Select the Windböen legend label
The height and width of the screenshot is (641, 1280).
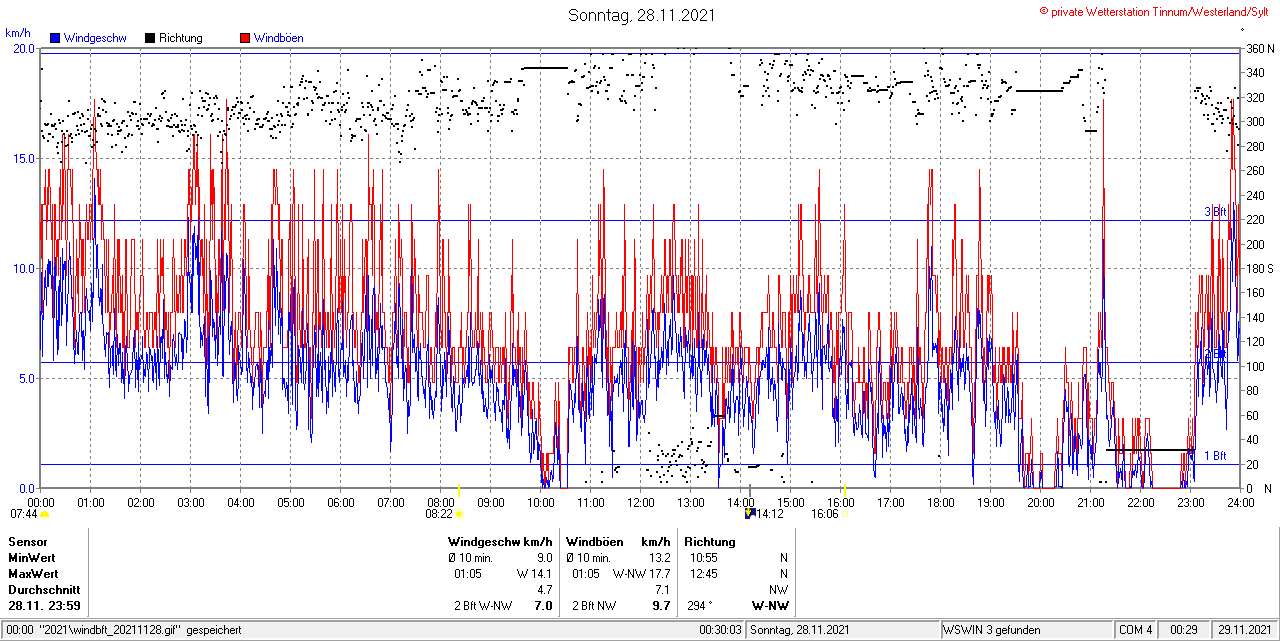pyautogui.click(x=279, y=38)
